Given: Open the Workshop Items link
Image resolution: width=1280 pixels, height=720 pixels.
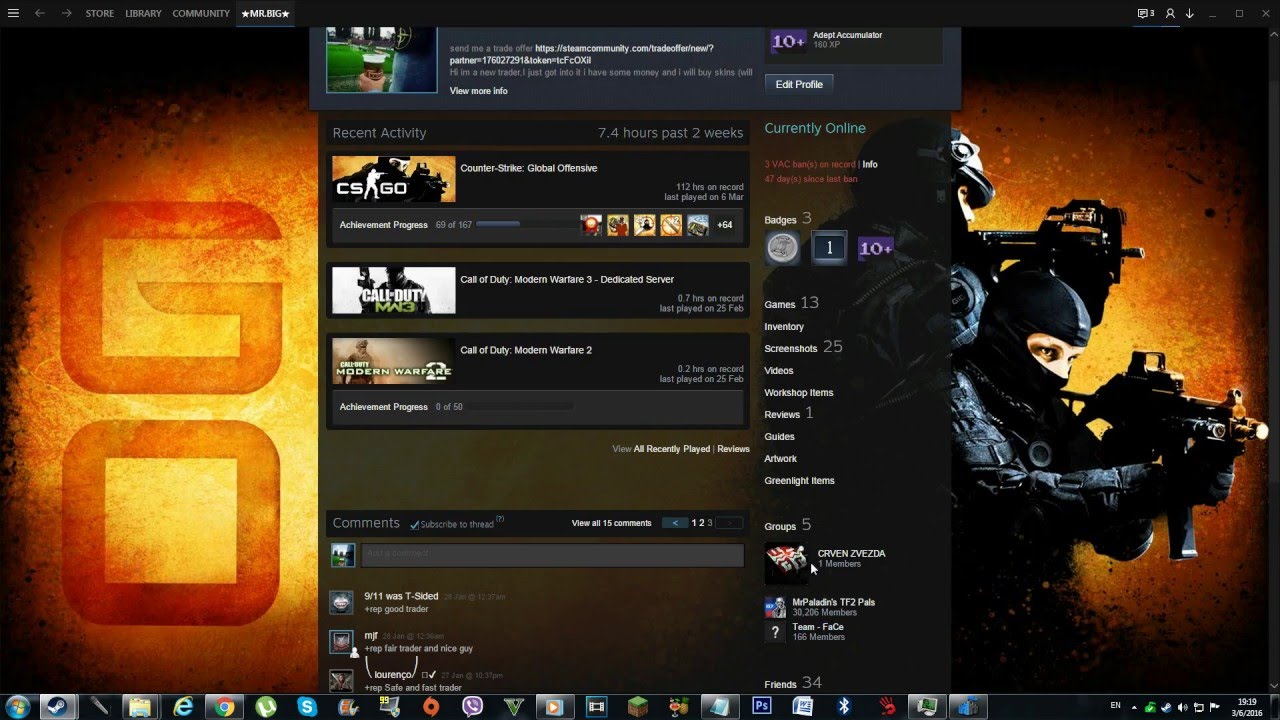Looking at the screenshot, I should click(x=799, y=393).
